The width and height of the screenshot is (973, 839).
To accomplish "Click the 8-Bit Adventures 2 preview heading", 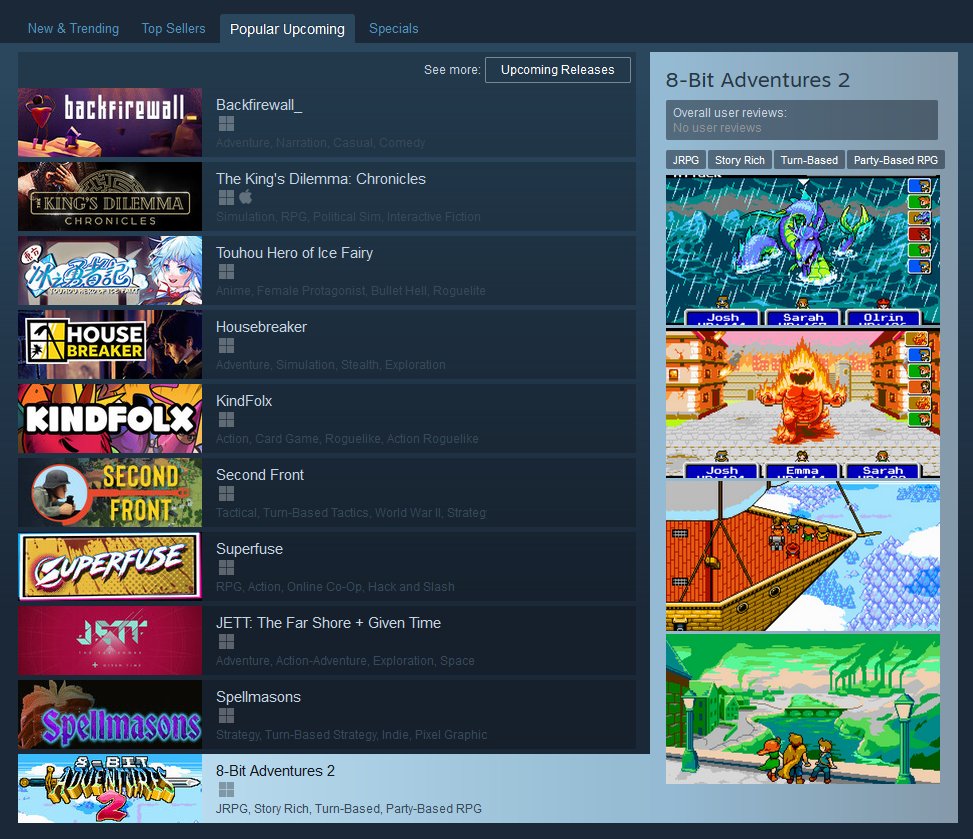I will click(758, 80).
